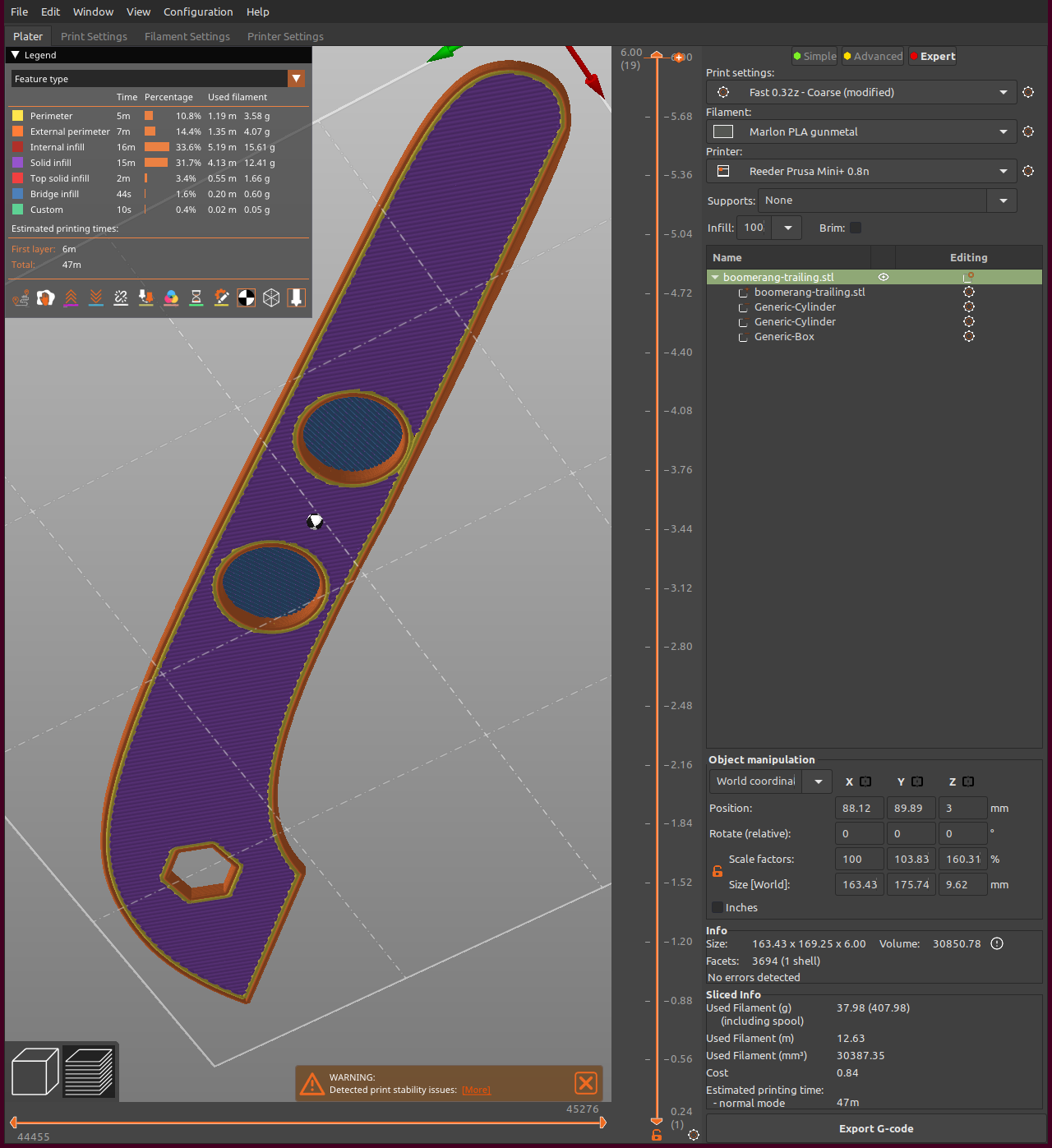Toggle the custom G-code gear-pencil icon
Viewport: 1052px width, 1148px height.
click(x=221, y=297)
